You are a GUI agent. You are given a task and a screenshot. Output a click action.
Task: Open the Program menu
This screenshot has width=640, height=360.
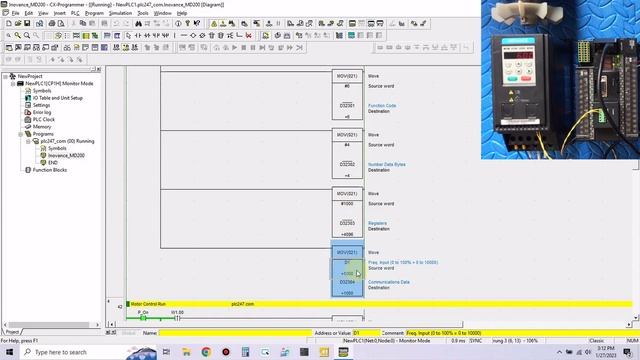pos(94,13)
